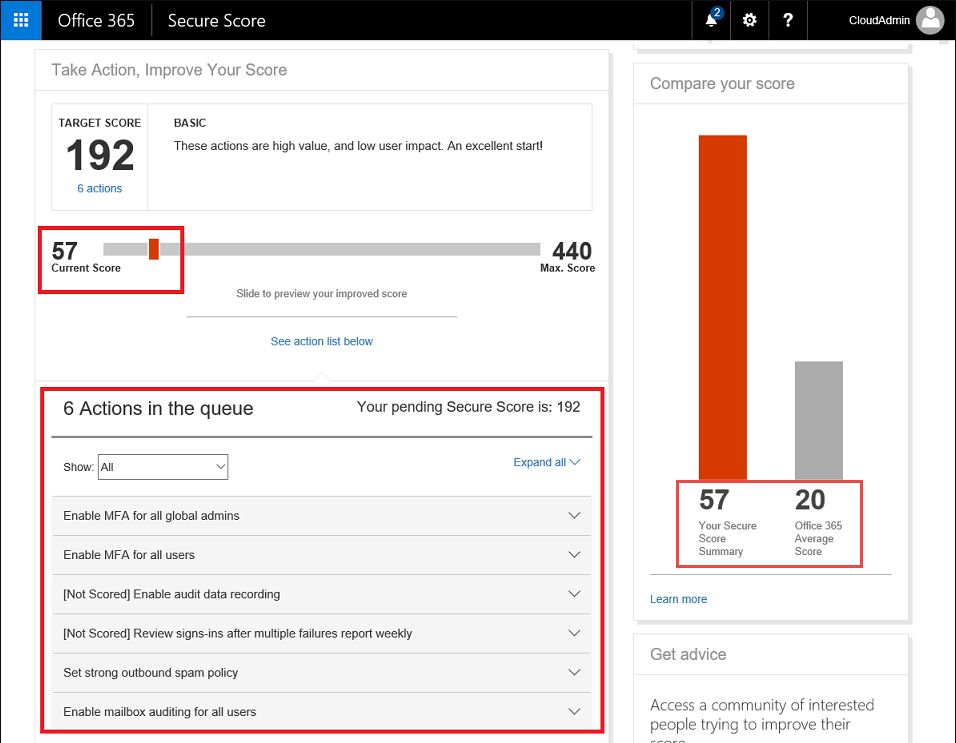Expand Review signs-ins after multiple failures row

tap(322, 633)
